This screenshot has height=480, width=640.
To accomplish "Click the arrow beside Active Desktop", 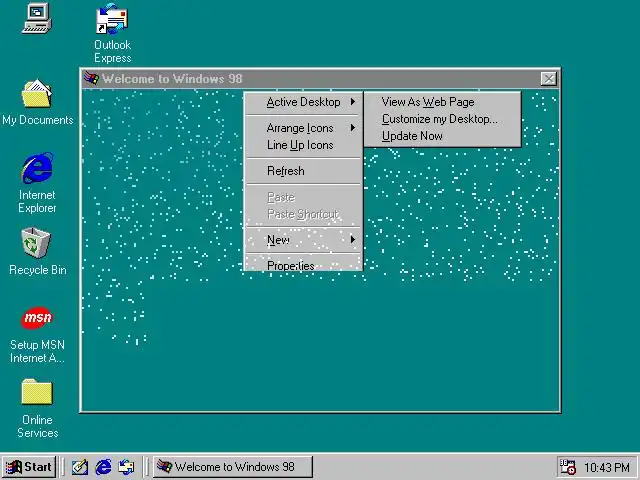I will tap(353, 102).
